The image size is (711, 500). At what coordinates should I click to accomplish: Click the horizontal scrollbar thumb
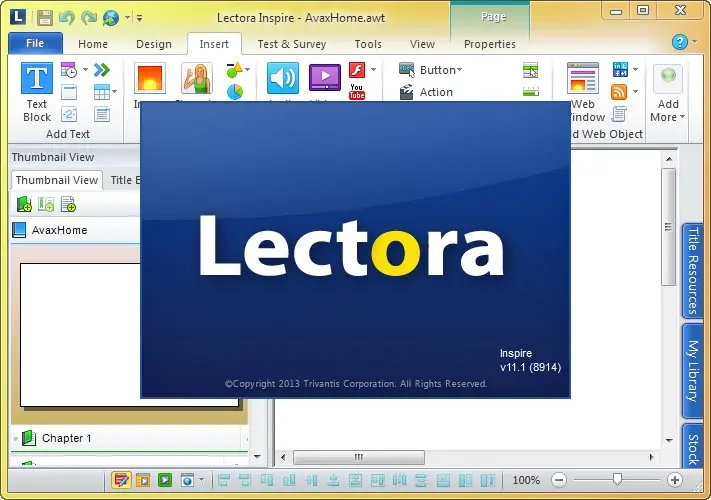pyautogui.click(x=359, y=457)
